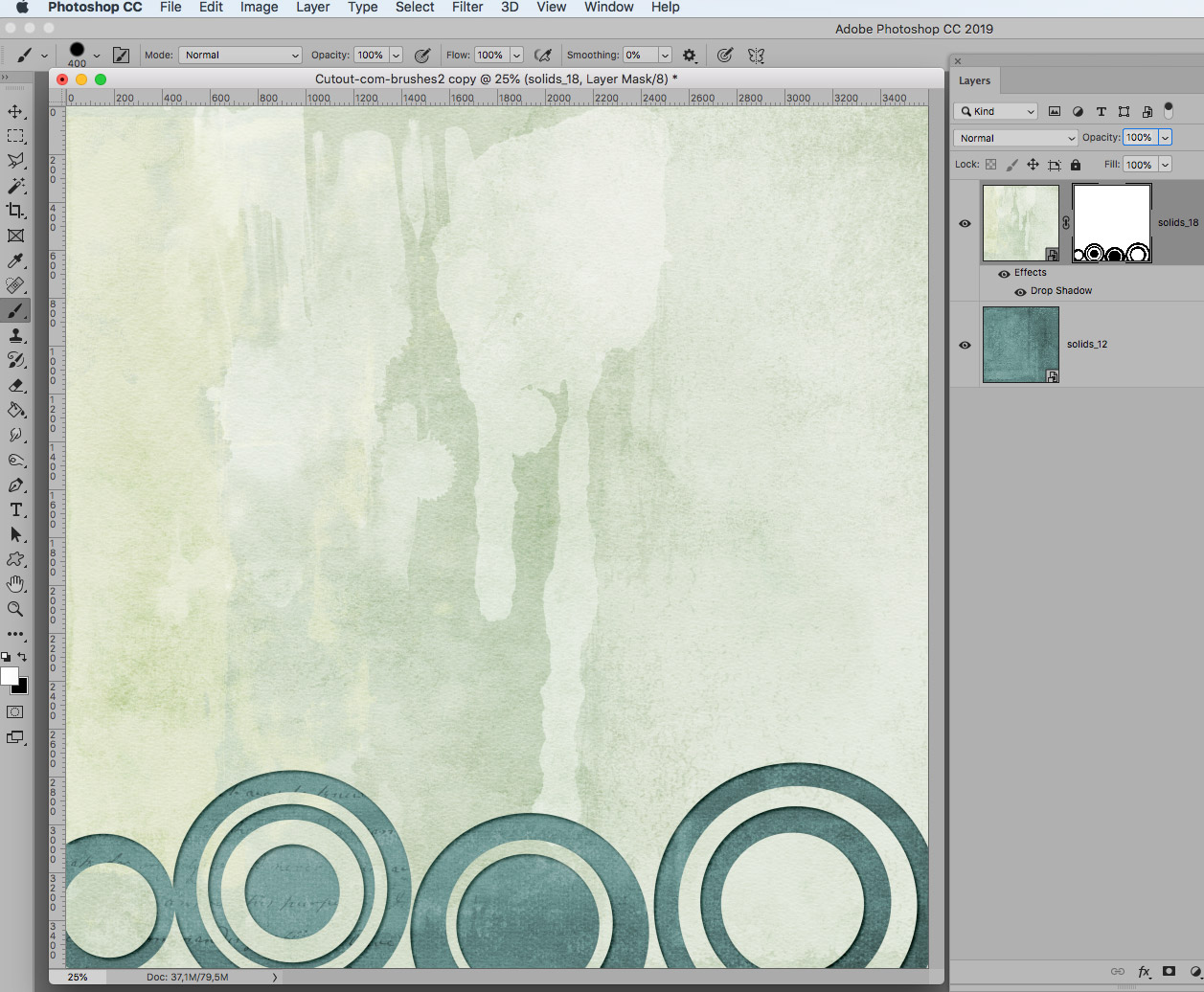The image size is (1204, 992).
Task: Open the layer blend mode dropdown
Action: (x=1015, y=138)
